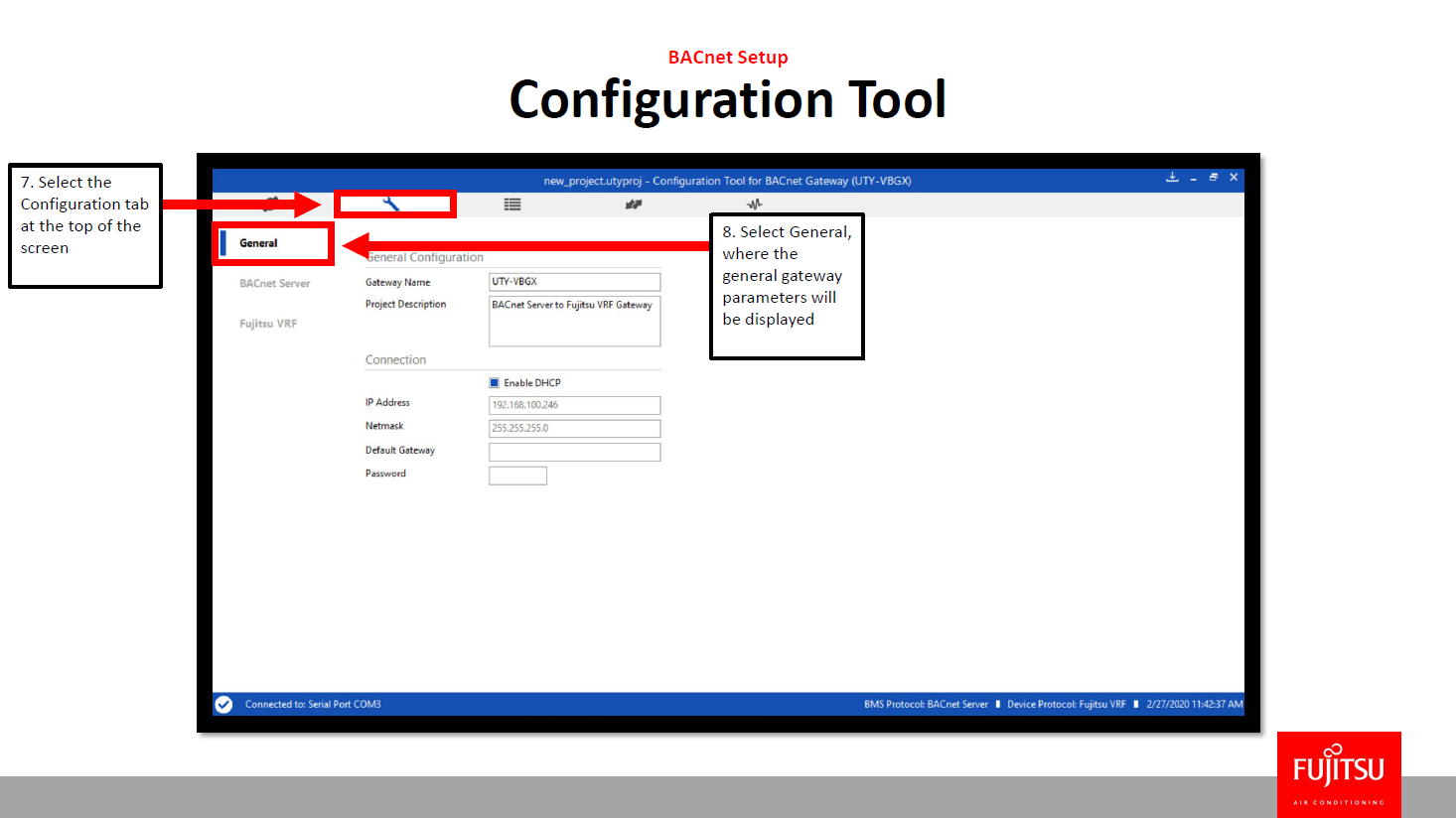Click 'Device Protocol: Fujitsu VRF' in status bar

click(x=1067, y=704)
